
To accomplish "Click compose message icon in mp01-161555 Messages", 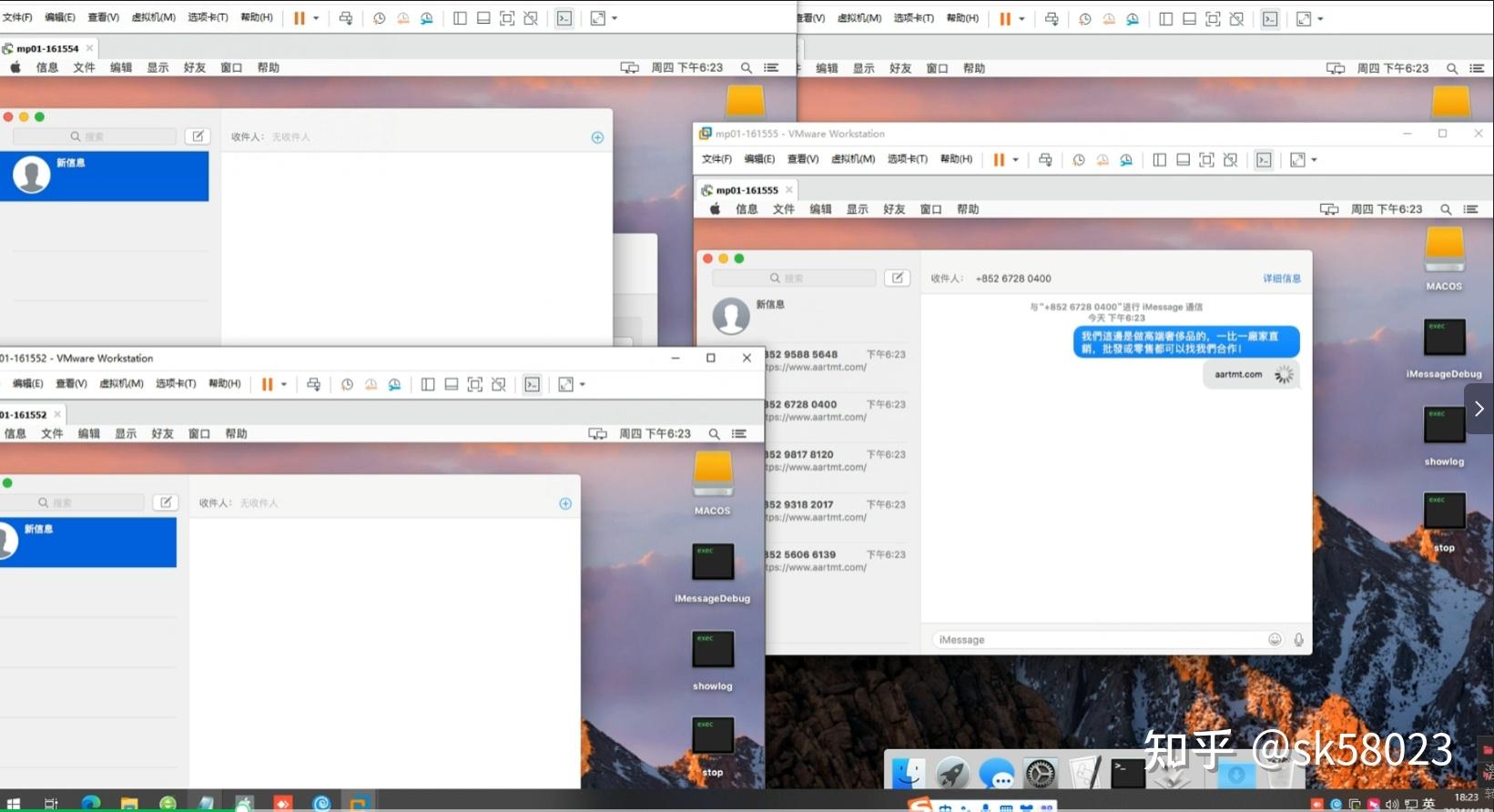I will click(x=898, y=278).
